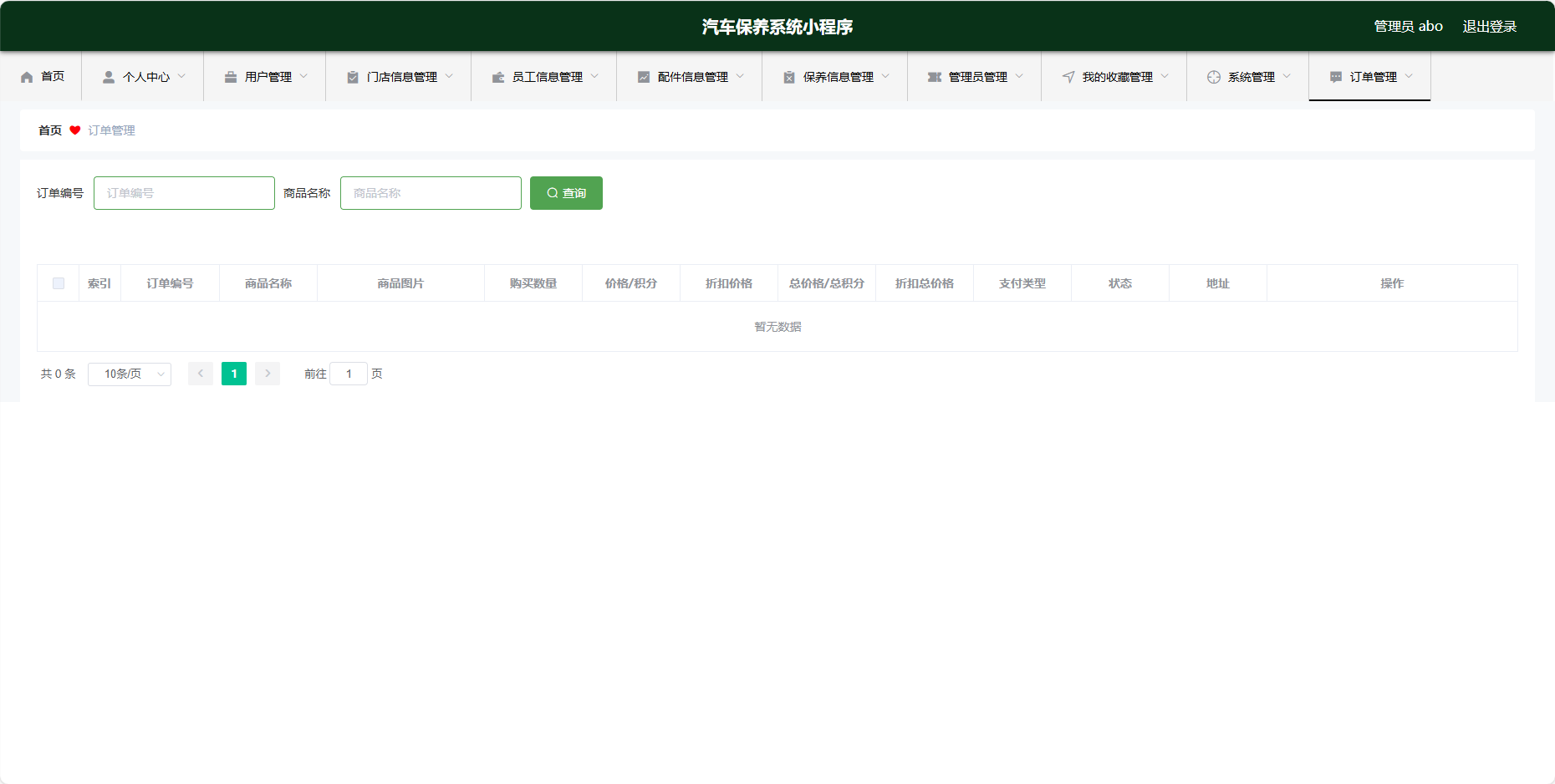
Task: Click the briefcase icon beside 用户管理
Action: 231,77
